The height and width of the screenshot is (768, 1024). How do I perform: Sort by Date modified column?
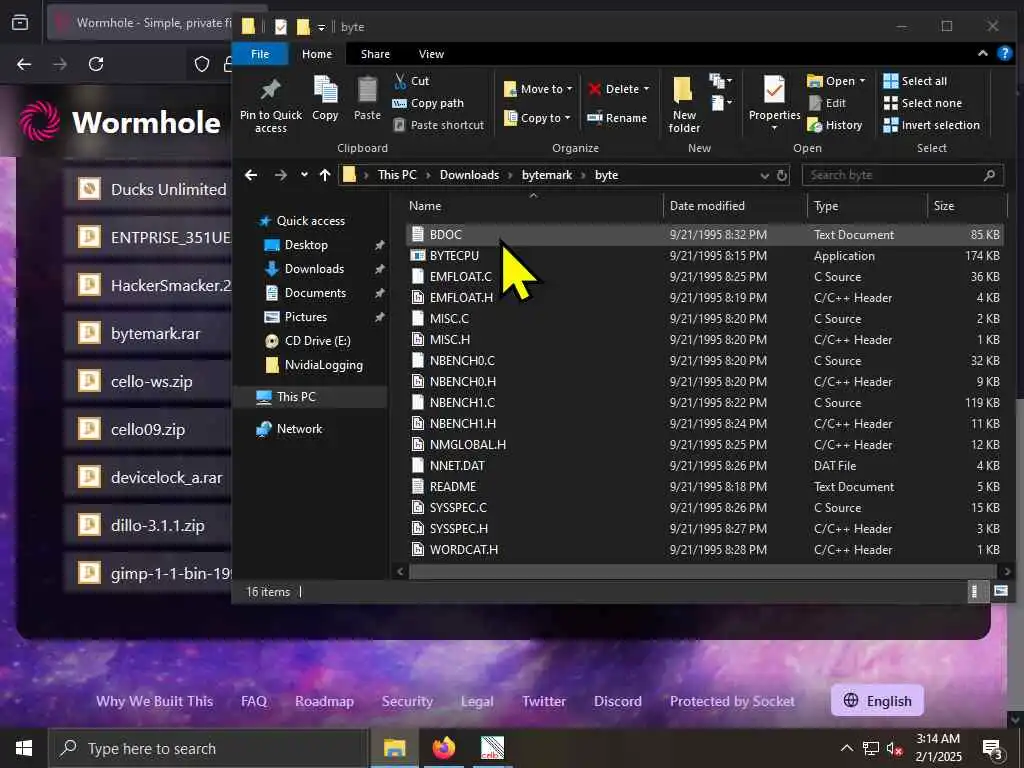[x=707, y=206]
